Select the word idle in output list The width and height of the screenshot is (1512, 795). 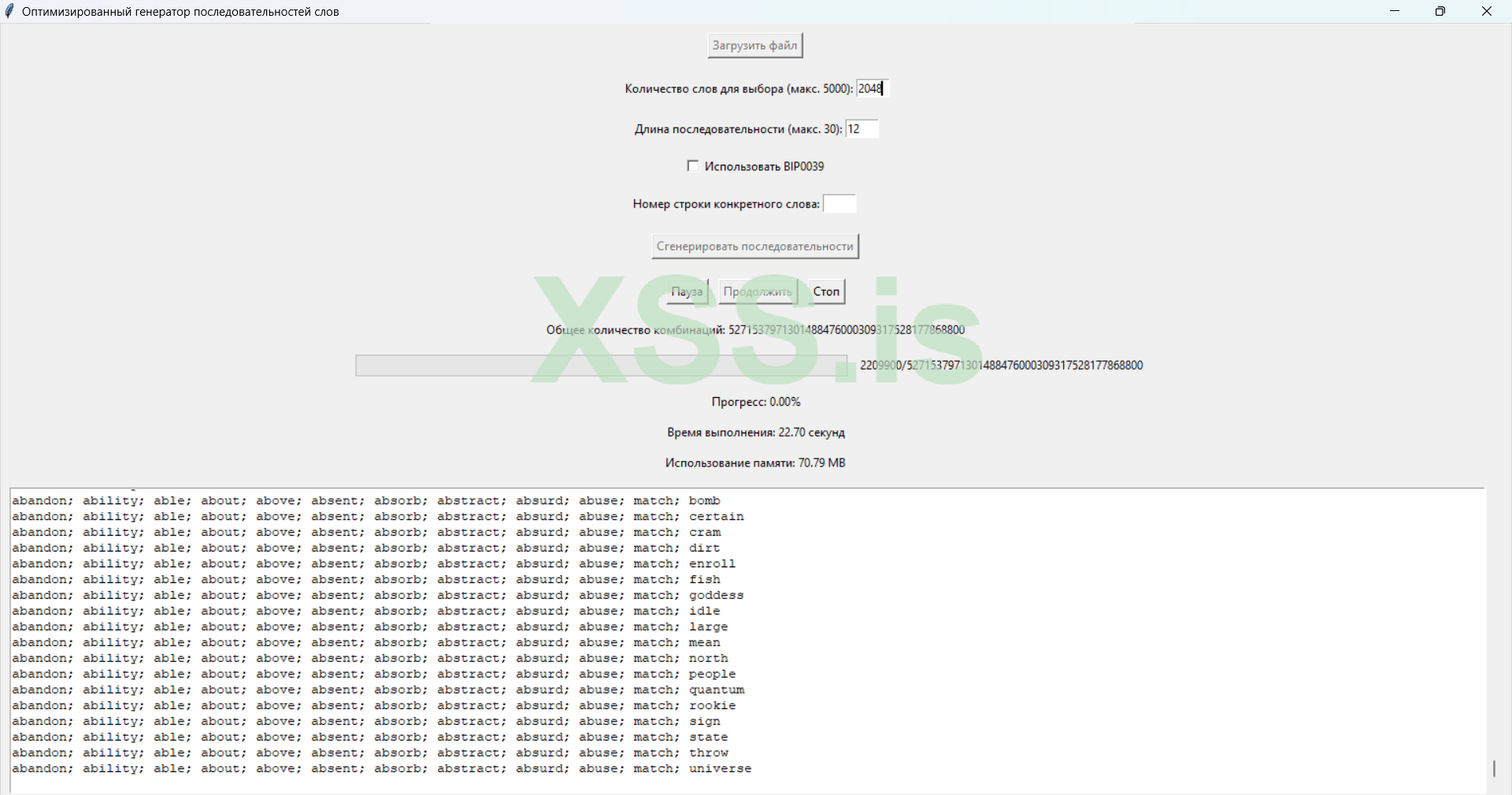coord(705,611)
